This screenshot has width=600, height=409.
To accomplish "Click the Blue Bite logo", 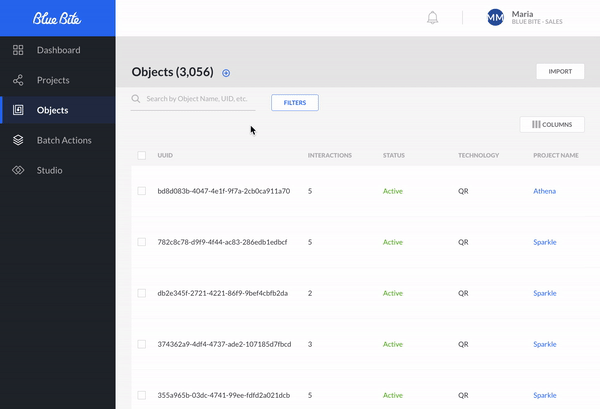I will pyautogui.click(x=57, y=18).
